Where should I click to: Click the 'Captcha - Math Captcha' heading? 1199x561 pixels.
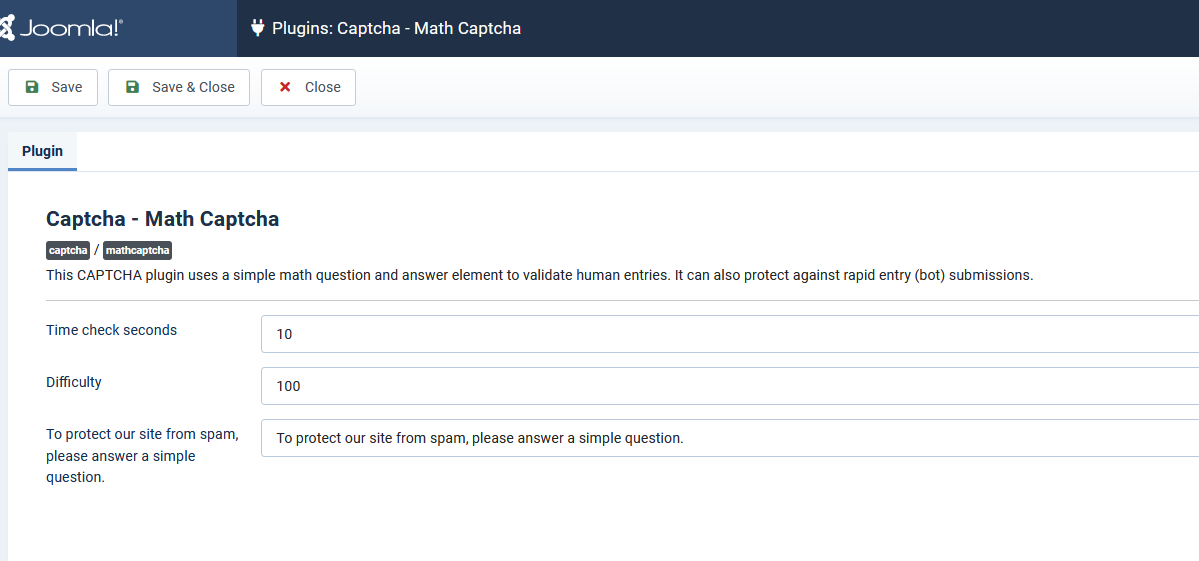click(x=162, y=219)
